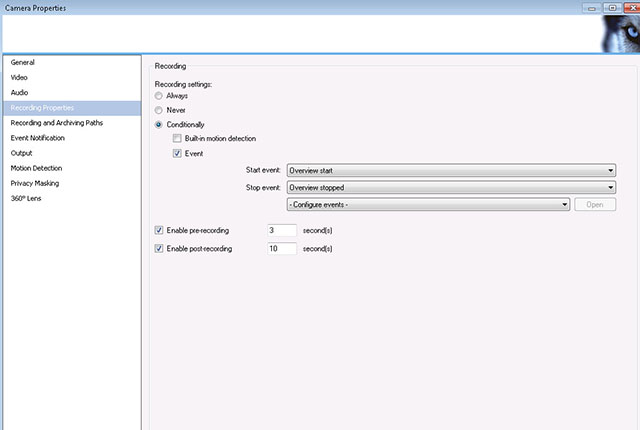Uncheck the Event checkbox
The height and width of the screenshot is (430, 640).
point(177,153)
